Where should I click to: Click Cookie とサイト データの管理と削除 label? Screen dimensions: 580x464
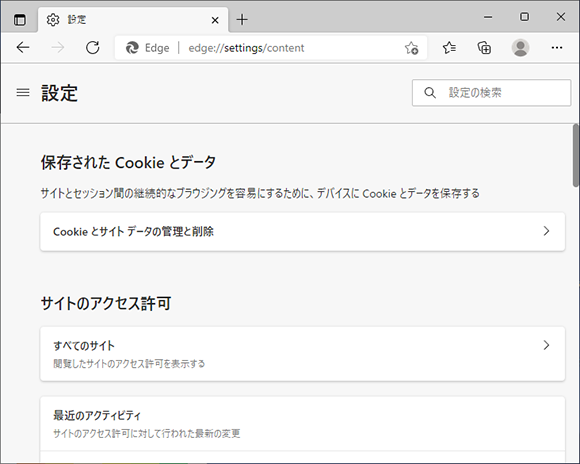(x=133, y=232)
